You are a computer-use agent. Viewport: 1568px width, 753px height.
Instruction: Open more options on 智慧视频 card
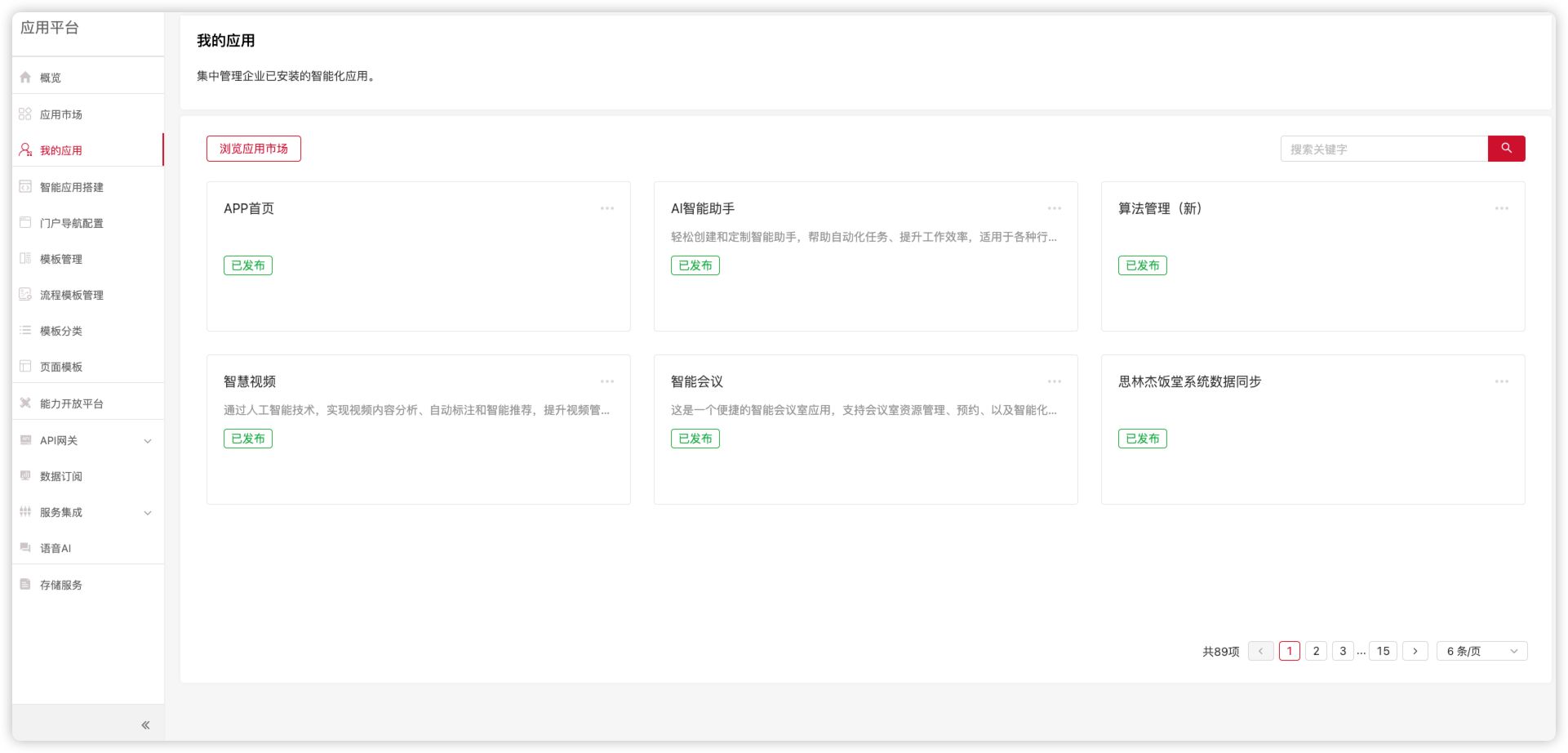tap(607, 381)
